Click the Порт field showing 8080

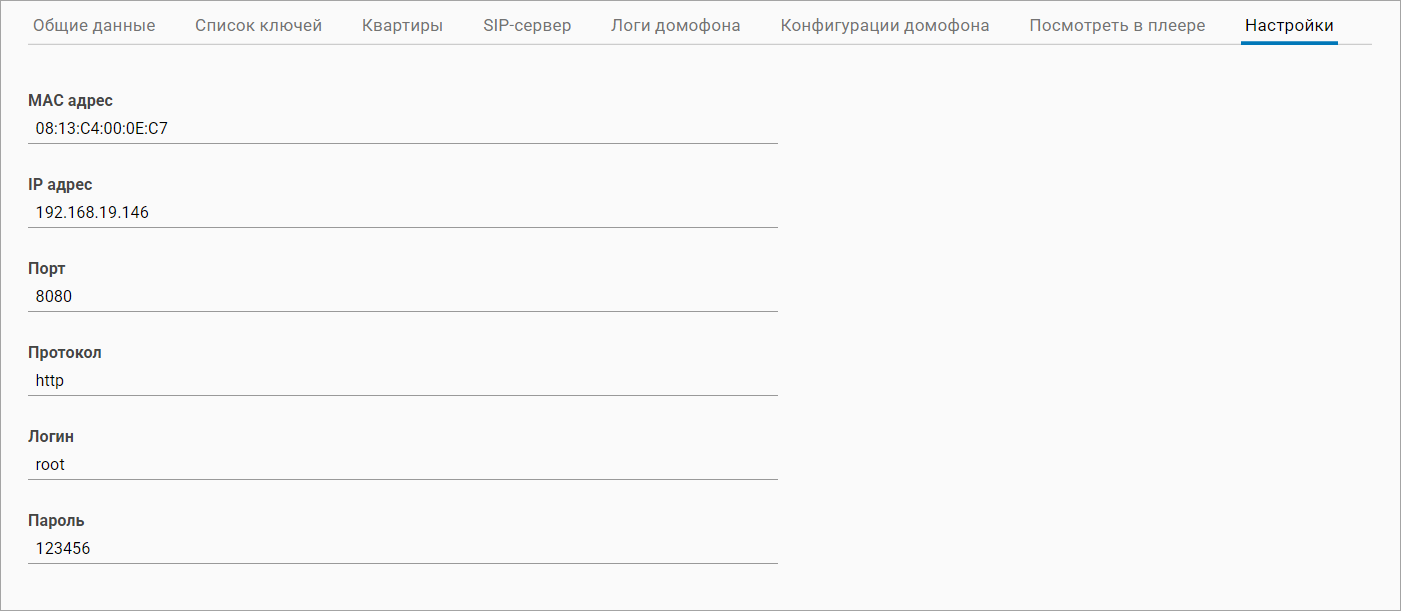pos(403,296)
